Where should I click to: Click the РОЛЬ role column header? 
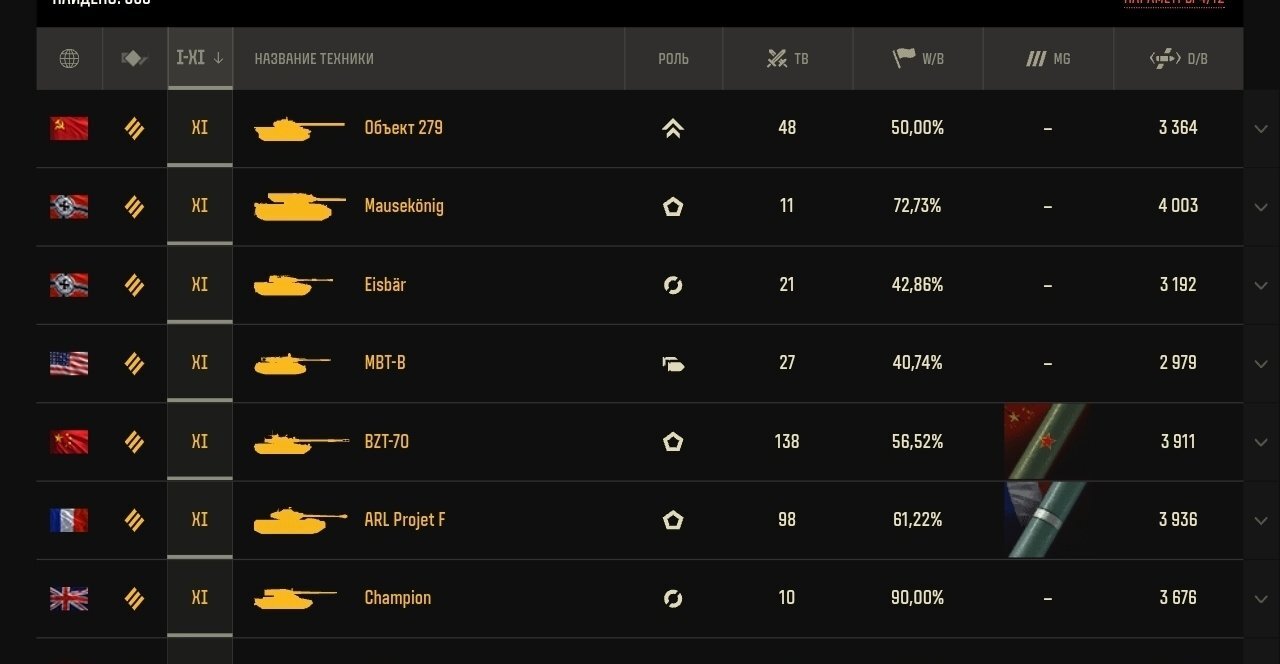pyautogui.click(x=674, y=59)
